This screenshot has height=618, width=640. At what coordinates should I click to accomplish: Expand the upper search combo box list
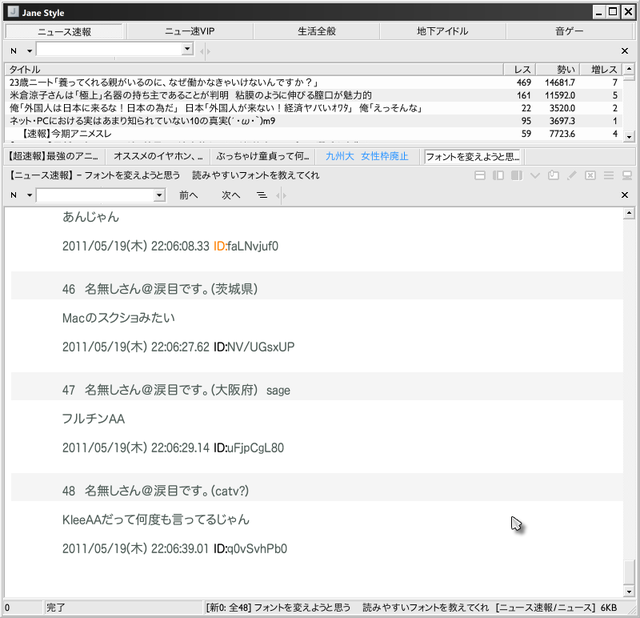(x=187, y=49)
